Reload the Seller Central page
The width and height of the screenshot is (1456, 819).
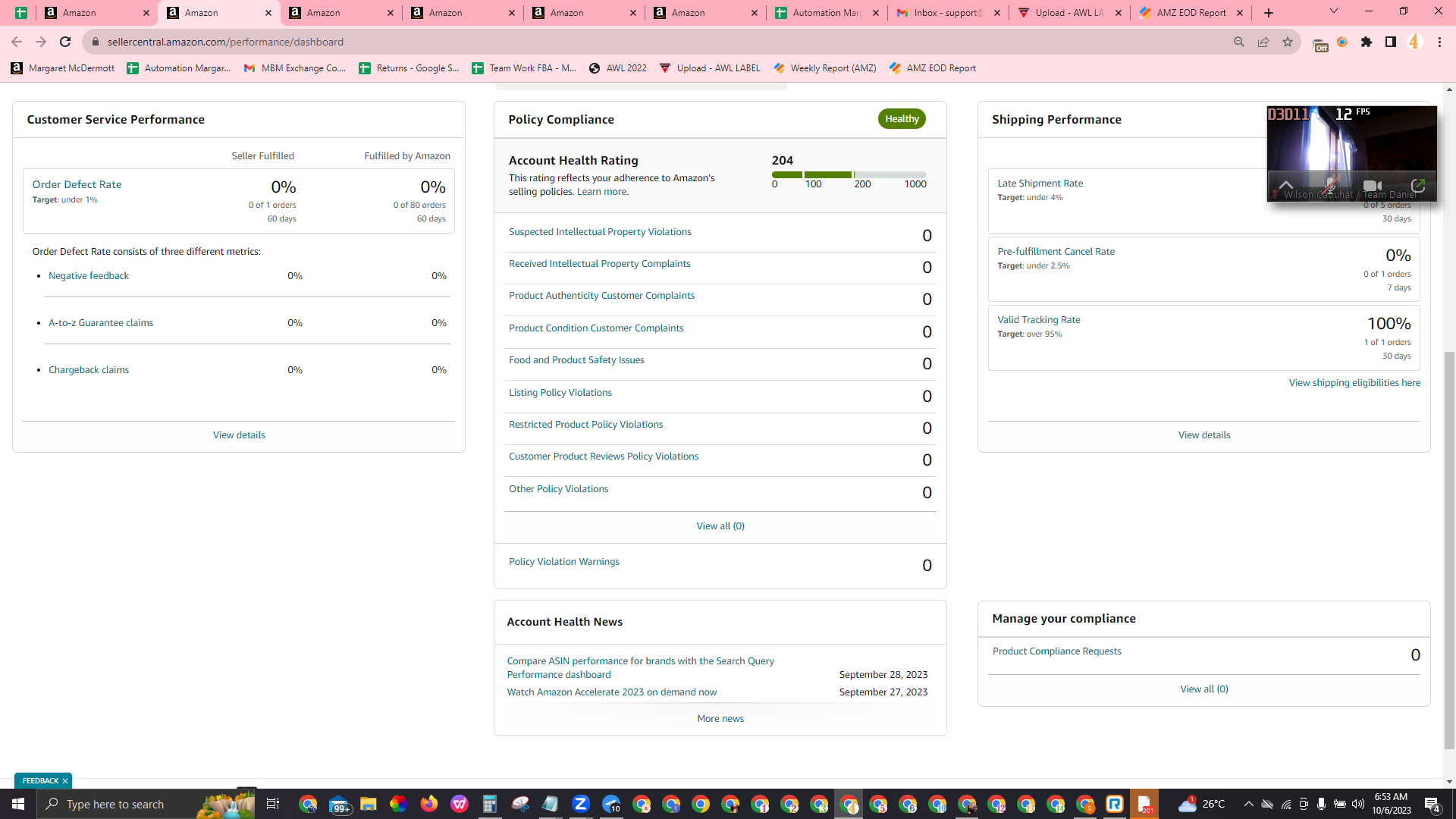(x=65, y=42)
